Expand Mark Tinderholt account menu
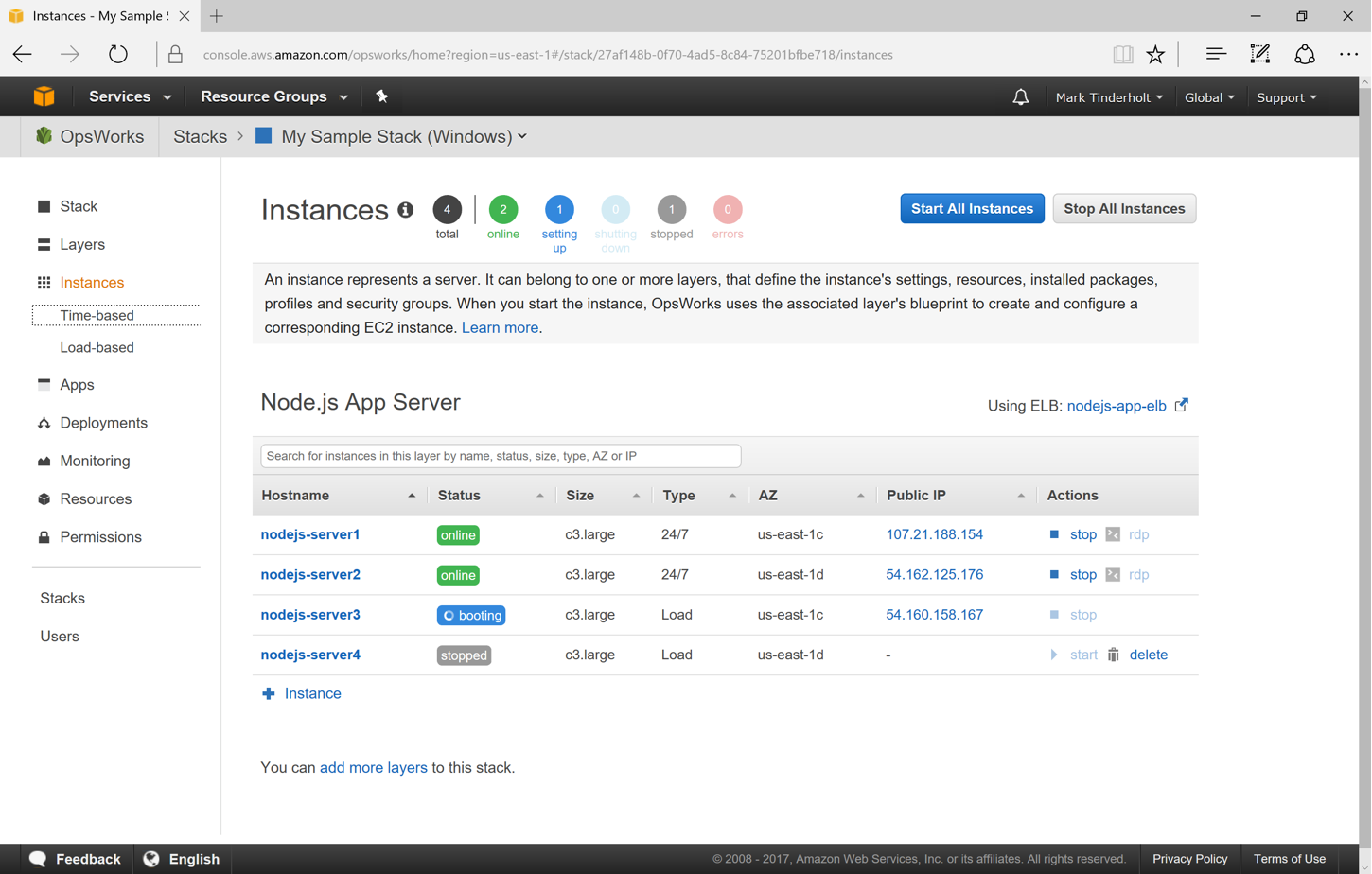 point(1109,97)
